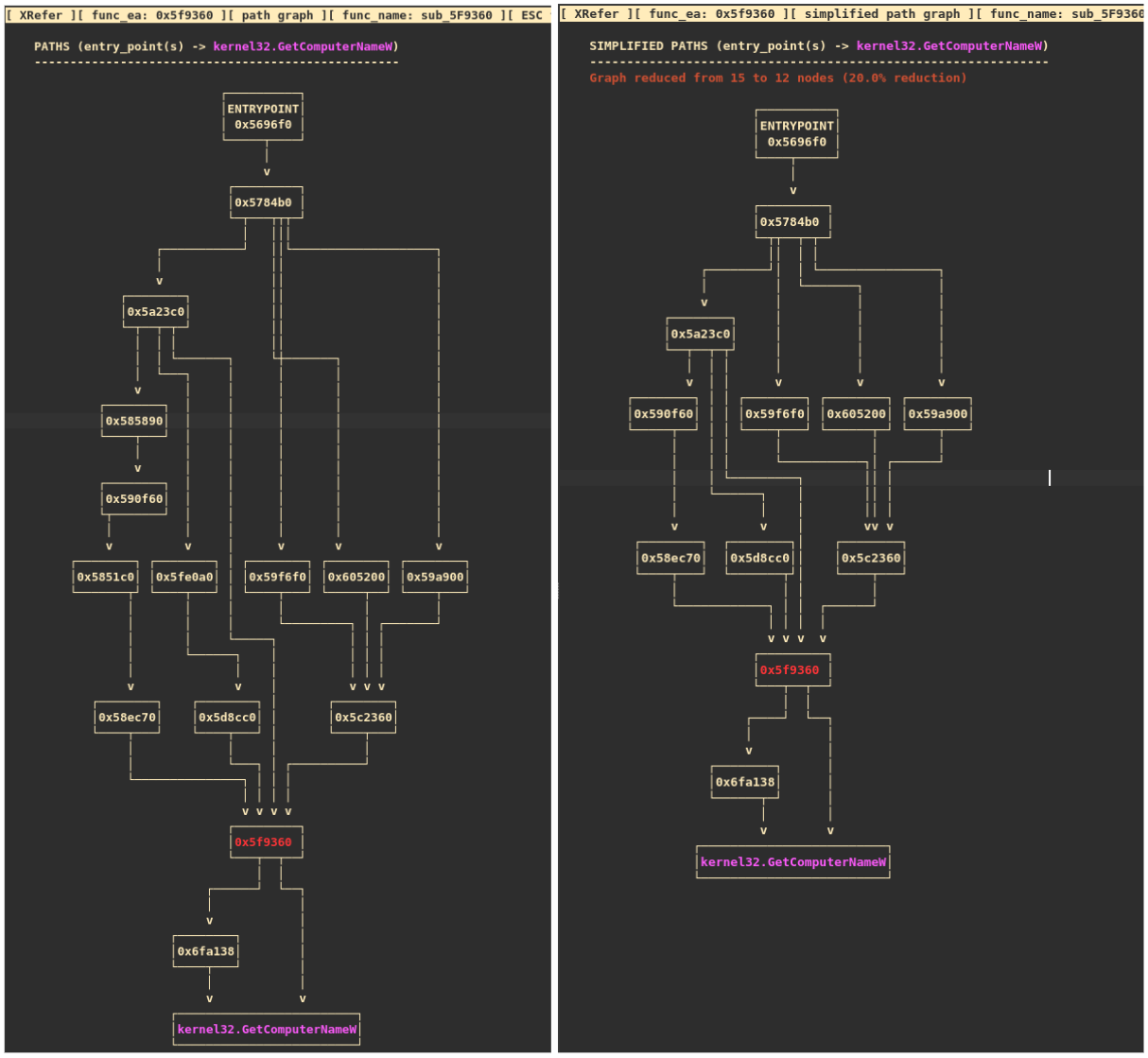Click kernel32.GetComputerNameW node in simplified graph
Viewport: 1148px width, 1058px height.
(x=793, y=861)
